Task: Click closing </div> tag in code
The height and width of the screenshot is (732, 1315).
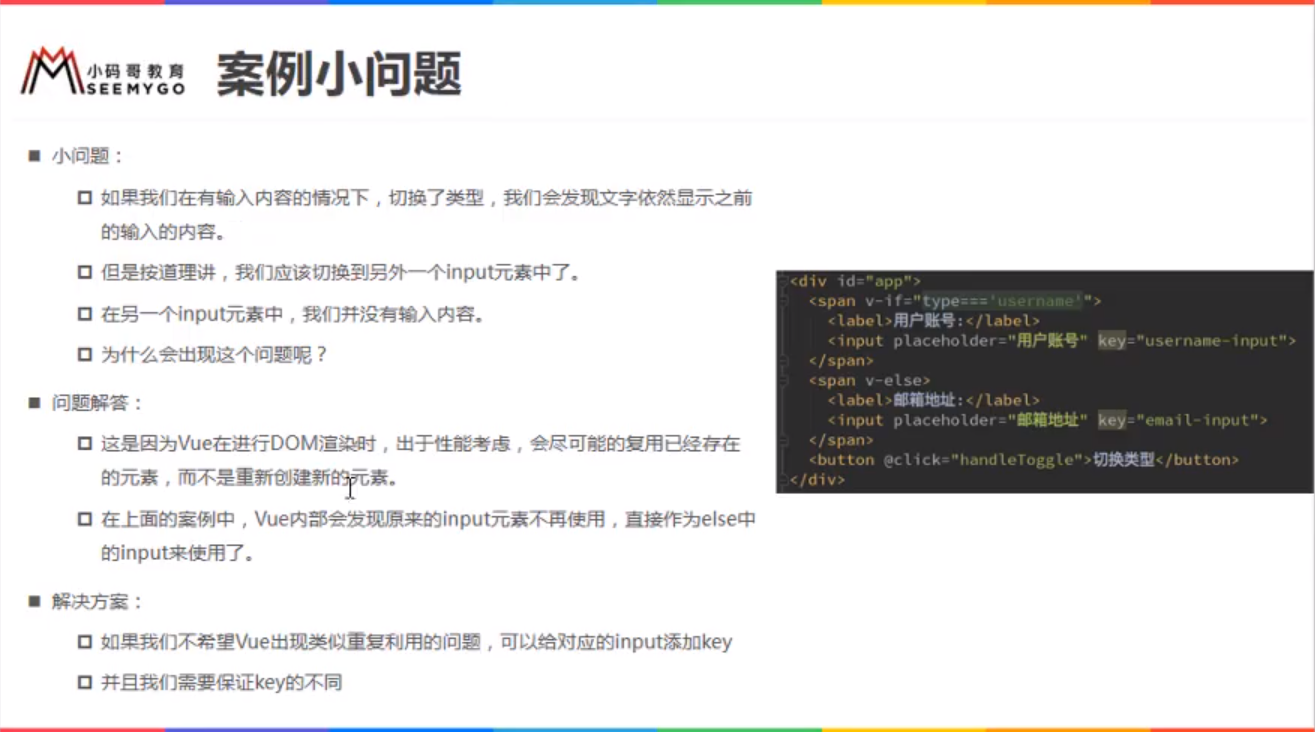Action: (x=817, y=480)
